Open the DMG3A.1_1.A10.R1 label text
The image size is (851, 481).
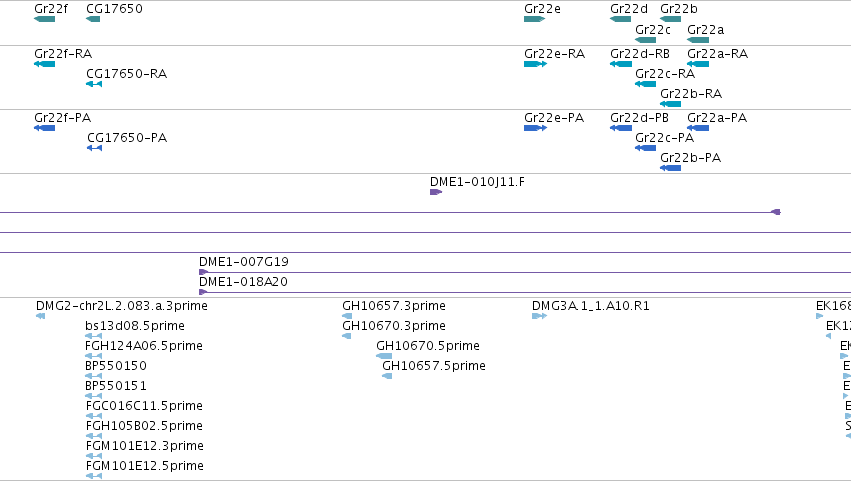point(590,306)
